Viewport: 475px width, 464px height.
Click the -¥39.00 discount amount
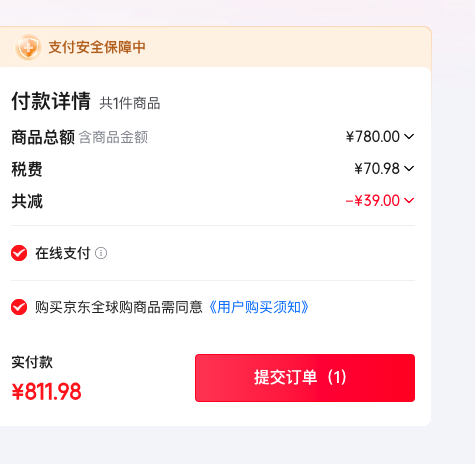coord(373,201)
